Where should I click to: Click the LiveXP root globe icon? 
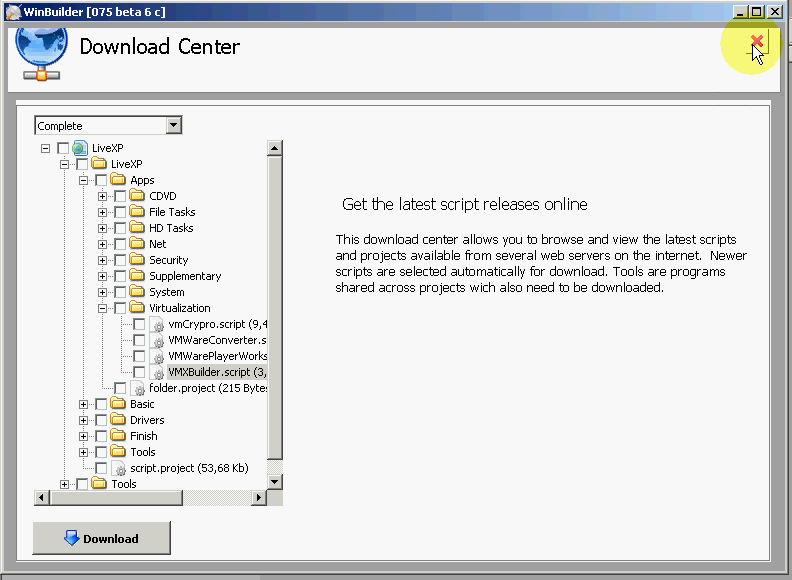click(80, 148)
